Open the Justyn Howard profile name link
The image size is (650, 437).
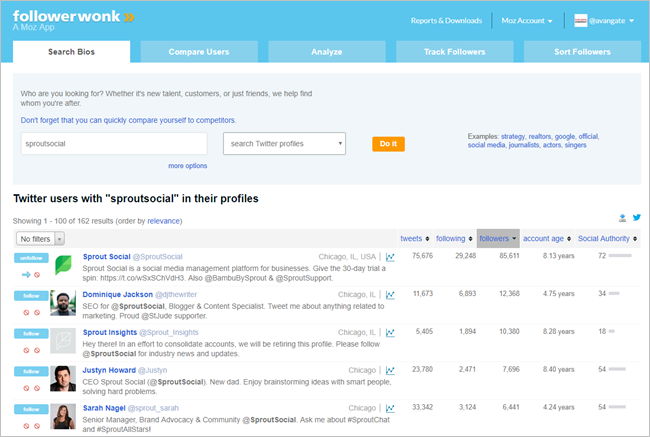point(109,370)
